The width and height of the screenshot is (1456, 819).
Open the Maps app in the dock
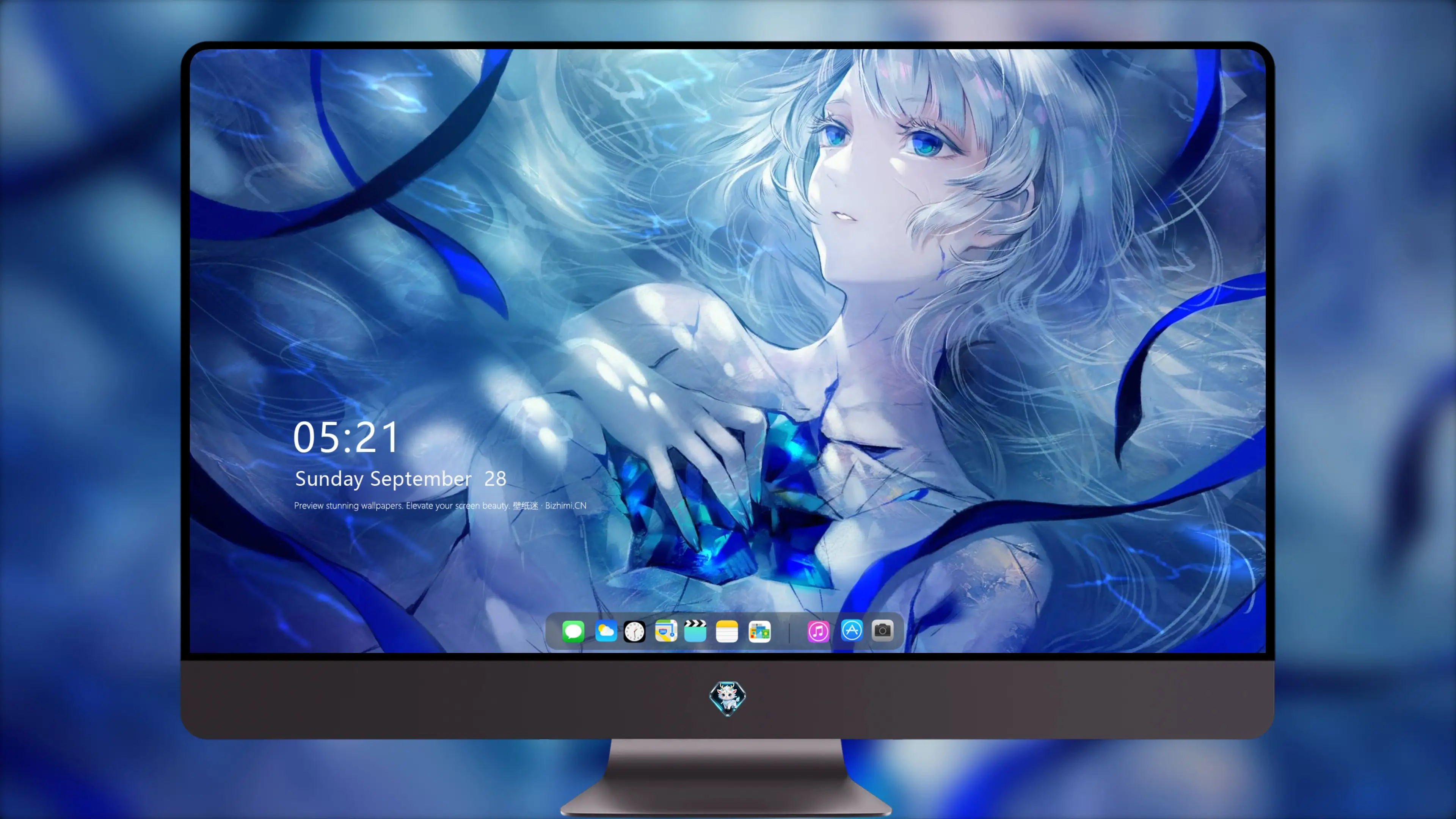666,631
